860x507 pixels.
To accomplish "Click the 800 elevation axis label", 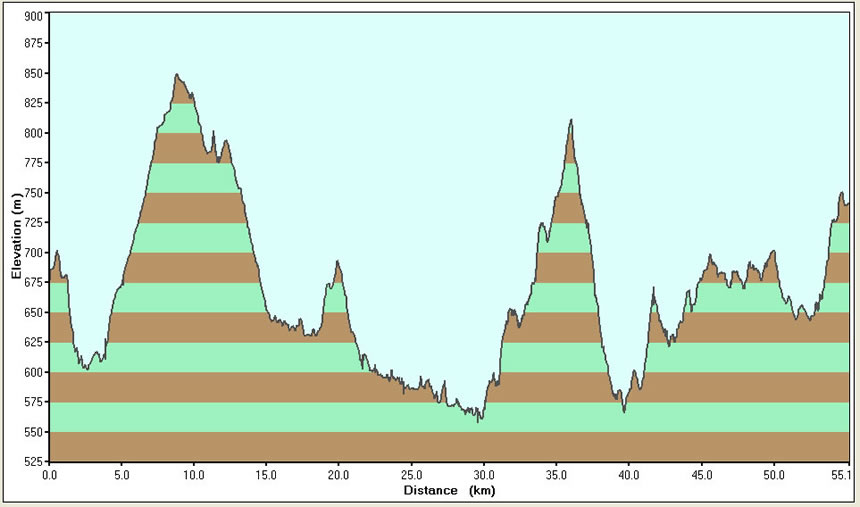I will (33, 133).
